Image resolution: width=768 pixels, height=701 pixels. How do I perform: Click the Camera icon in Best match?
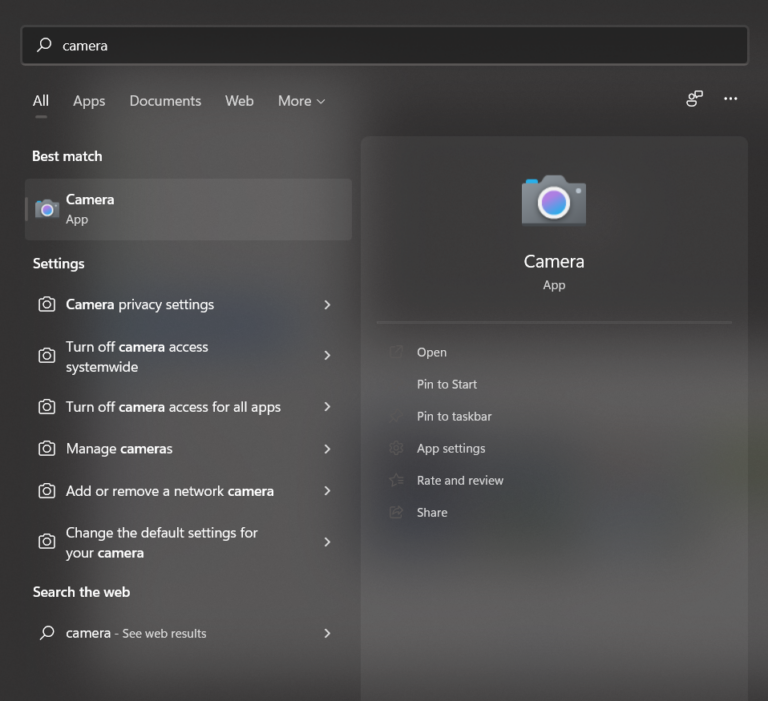point(47,209)
